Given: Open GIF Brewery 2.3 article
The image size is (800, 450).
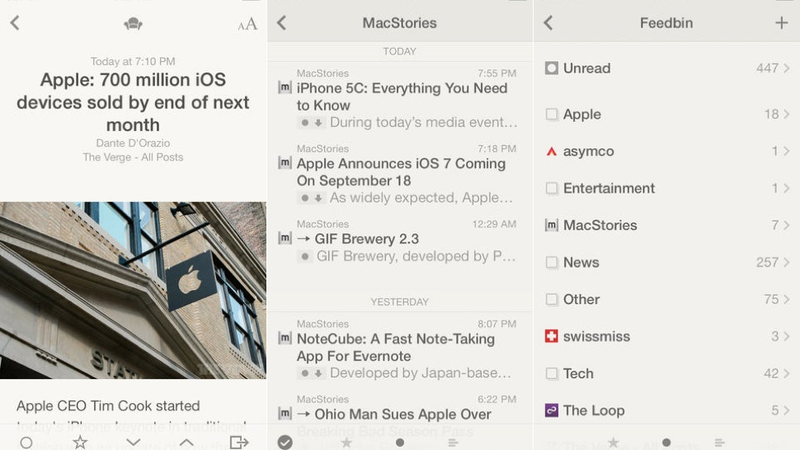Looking at the screenshot, I should click(x=400, y=241).
